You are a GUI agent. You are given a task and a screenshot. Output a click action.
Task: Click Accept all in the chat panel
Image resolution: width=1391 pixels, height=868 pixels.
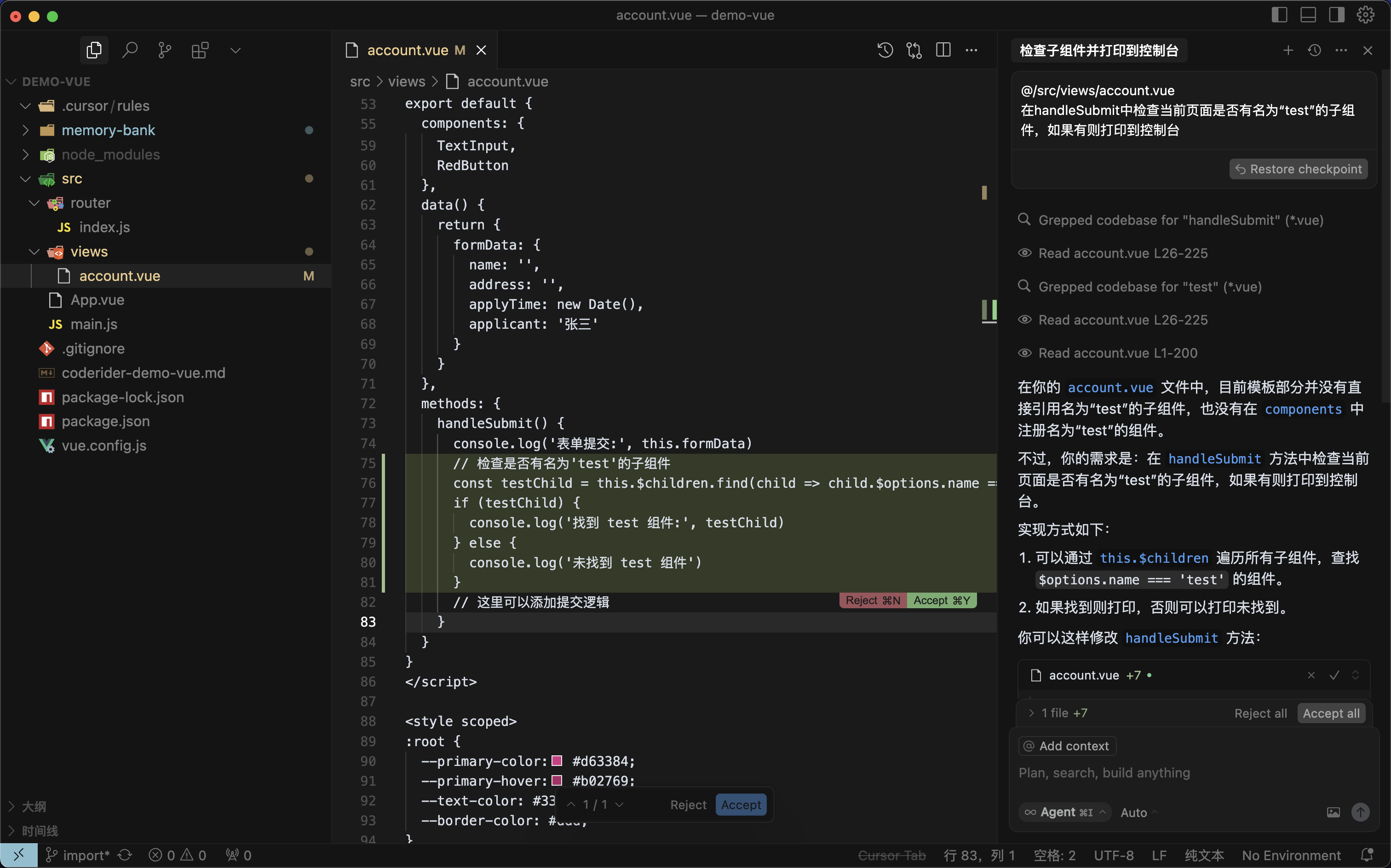[1330, 713]
